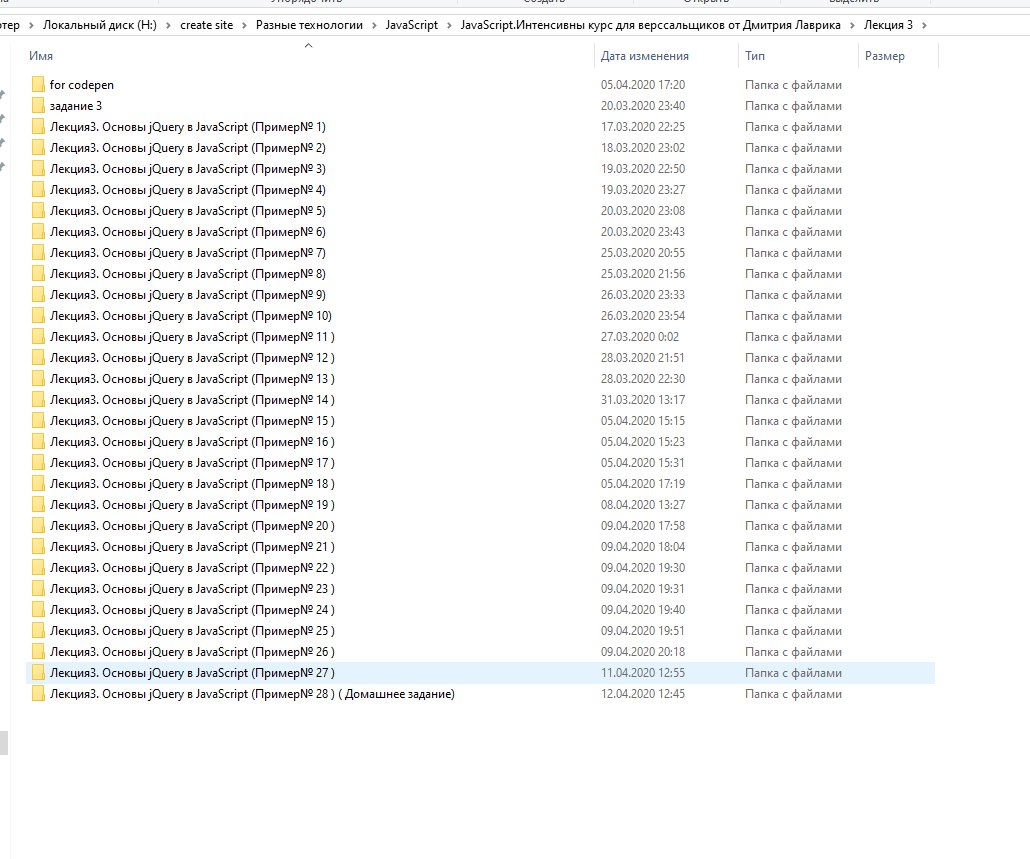Jump to the Разные технологии breadcrumb
The width and height of the screenshot is (1030, 859).
point(309,25)
